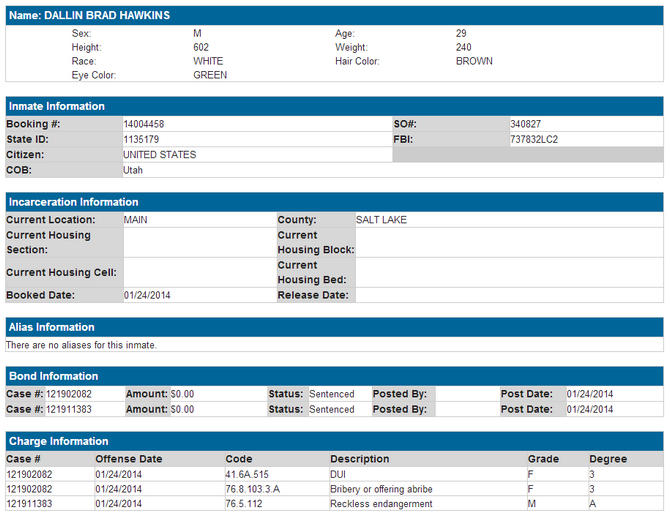
Task: Click weight value 240
Action: [464, 47]
